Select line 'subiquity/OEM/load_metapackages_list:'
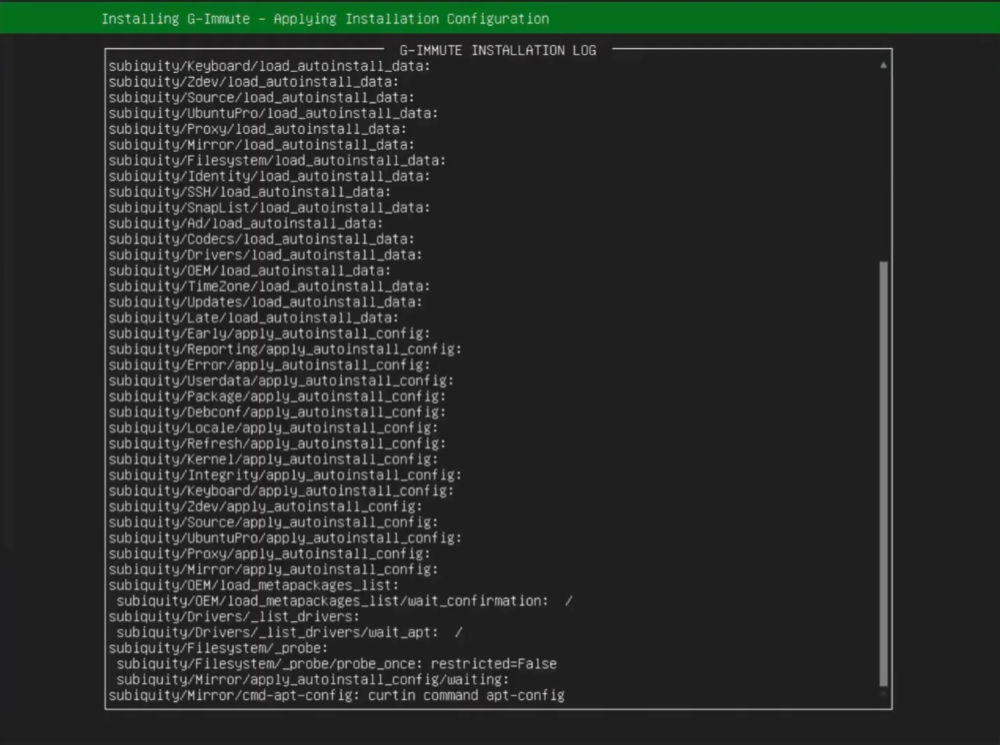The height and width of the screenshot is (745, 1000). (253, 586)
